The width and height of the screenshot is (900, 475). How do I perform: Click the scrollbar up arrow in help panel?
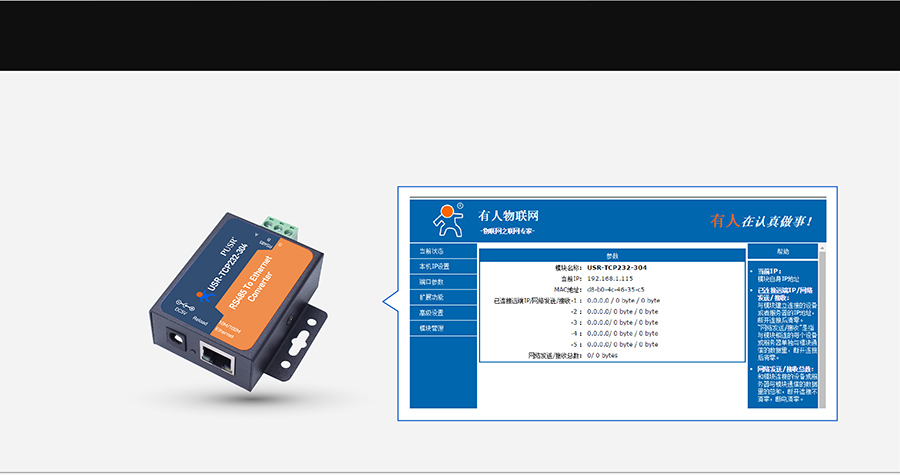click(822, 248)
